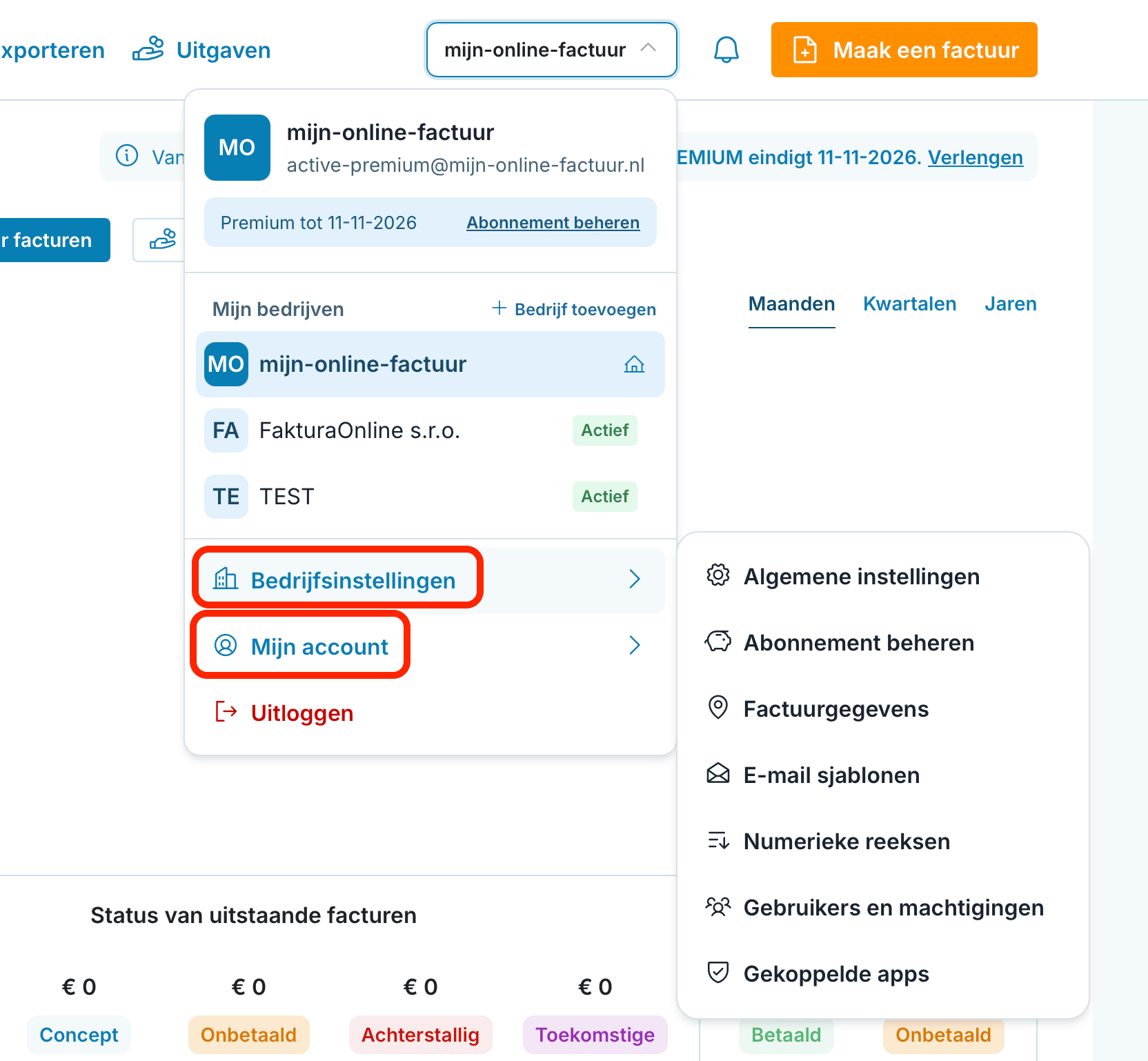Click the document icon on Maak een factuur
Viewport: 1148px width, 1061px height.
point(805,50)
